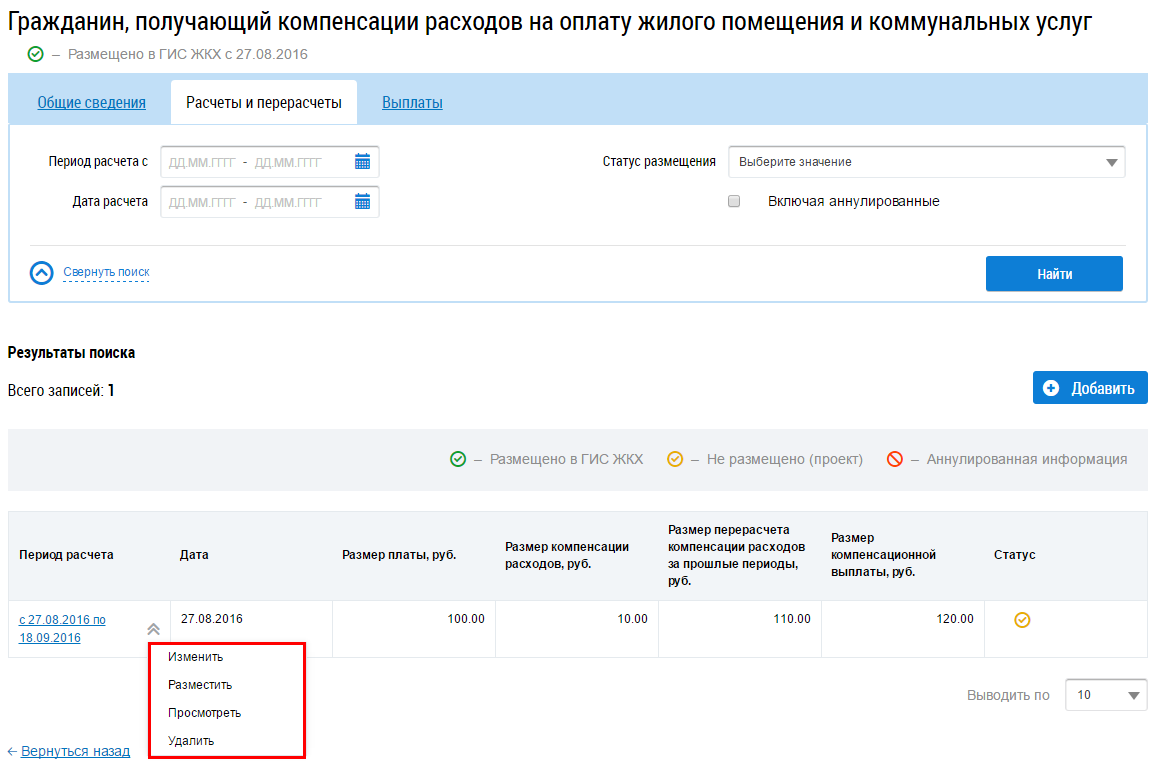The image size is (1165, 765).
Task: Open the Статус размещения dropdown
Action: point(926,162)
